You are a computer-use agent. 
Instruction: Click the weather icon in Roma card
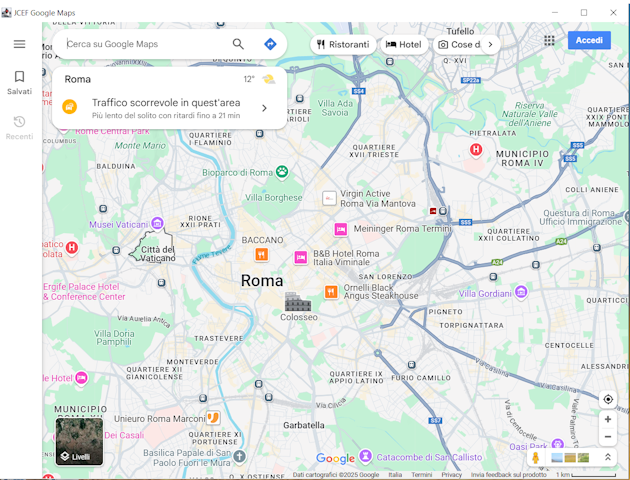coord(269,79)
